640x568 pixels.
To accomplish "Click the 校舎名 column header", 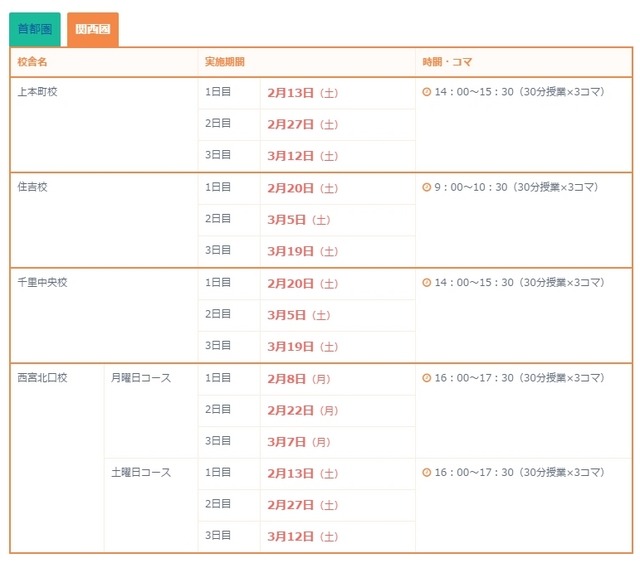I will [x=32, y=62].
